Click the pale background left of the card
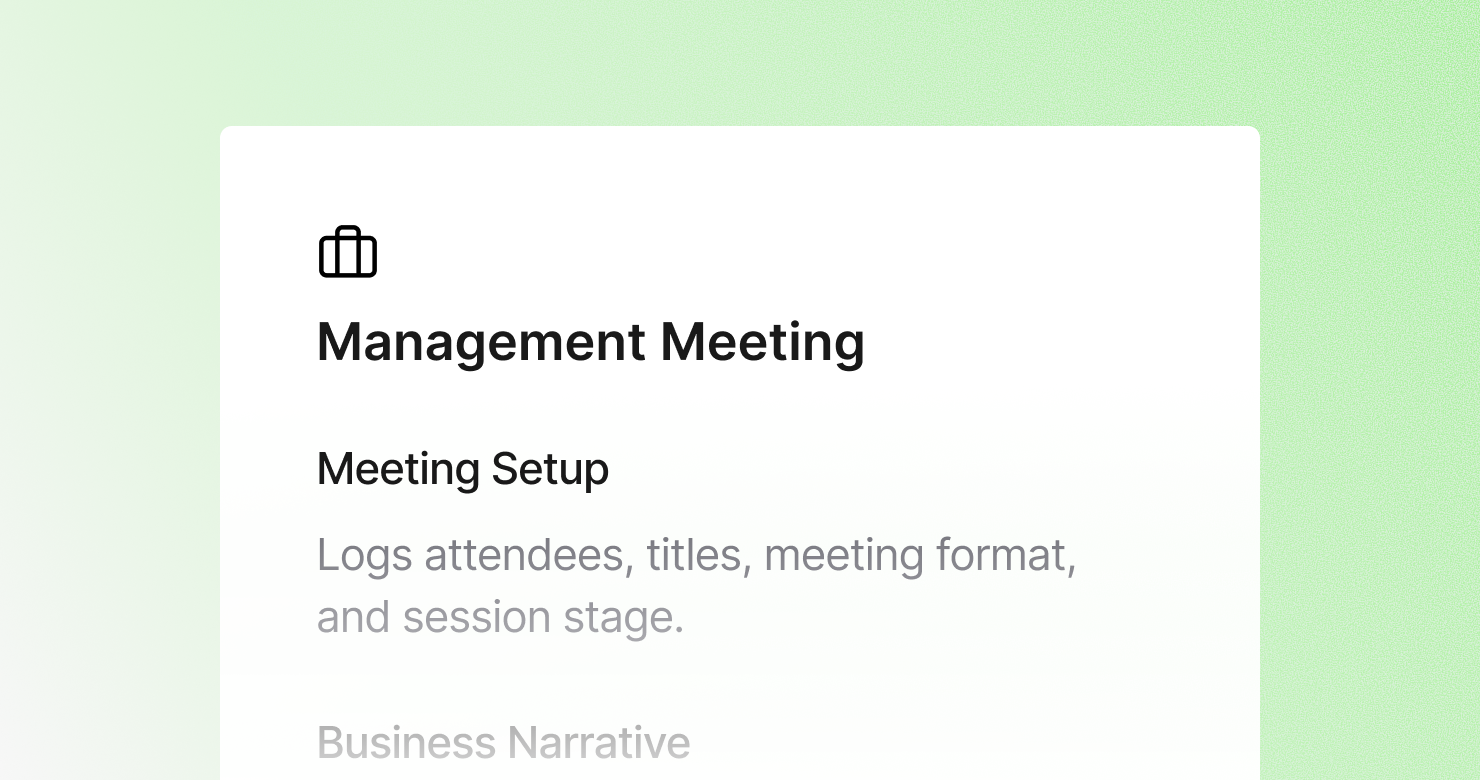1480x780 pixels. pyautogui.click(x=110, y=450)
